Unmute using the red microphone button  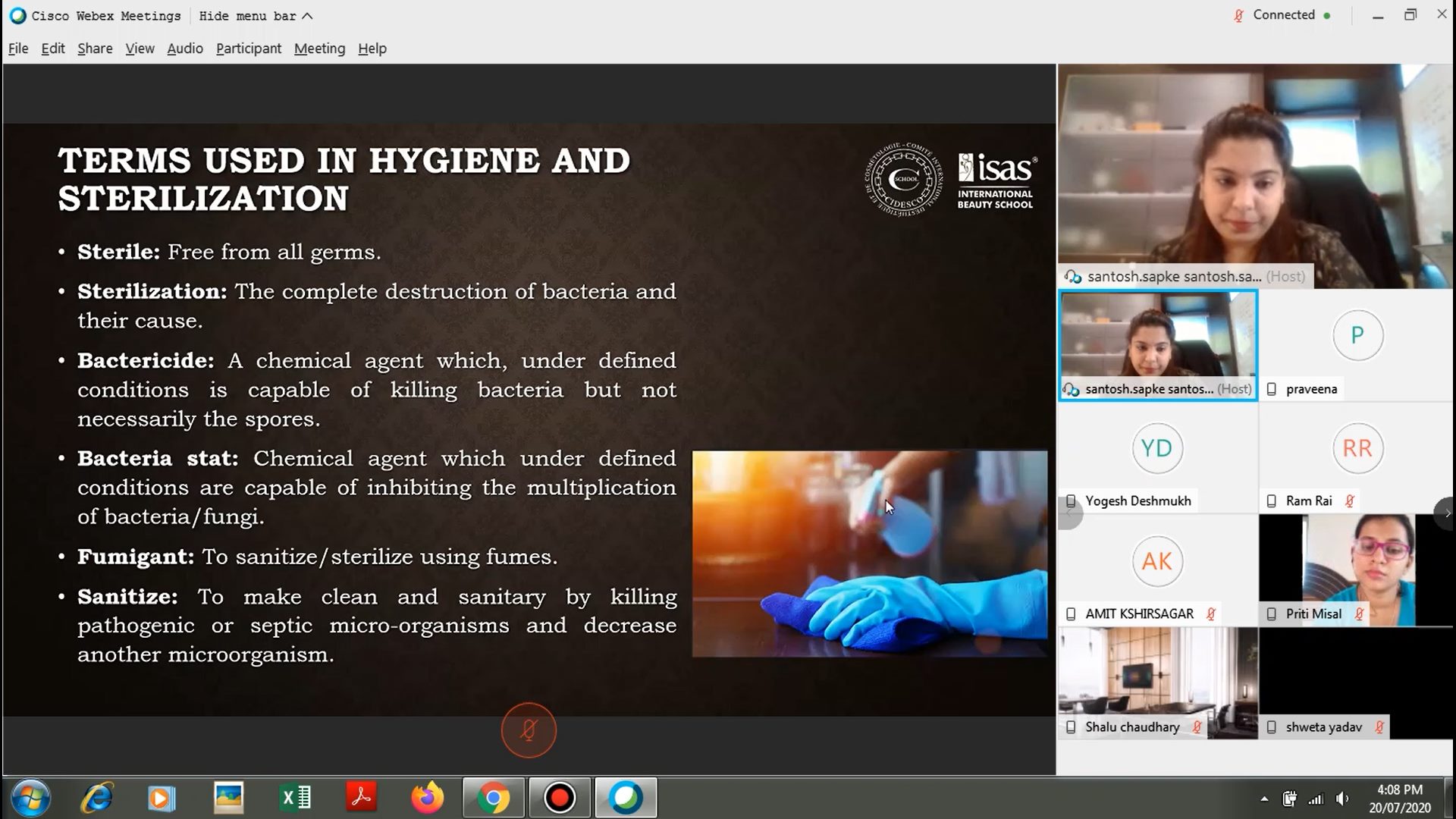pyautogui.click(x=529, y=730)
